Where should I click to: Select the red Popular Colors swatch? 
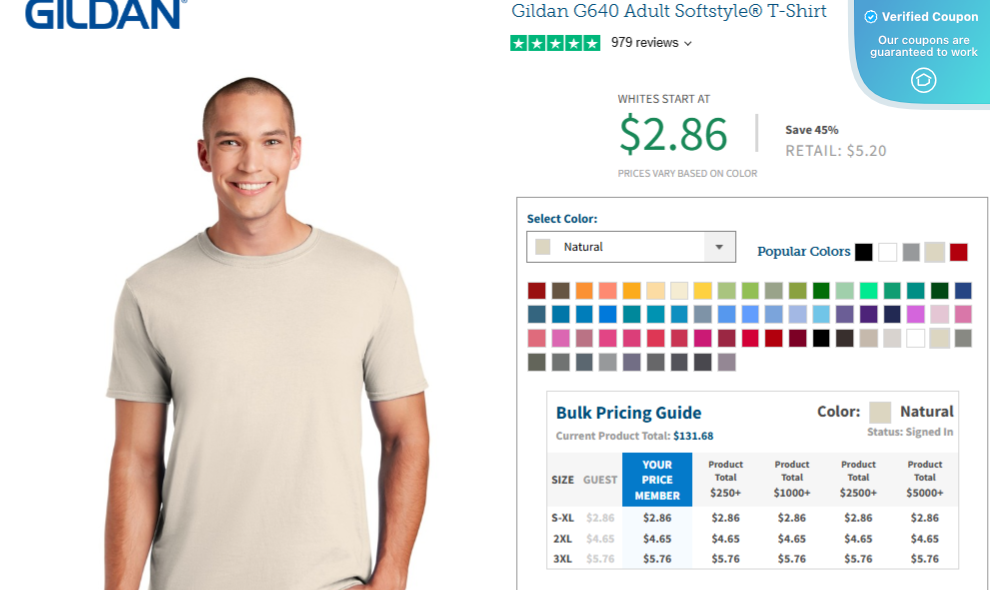[958, 252]
